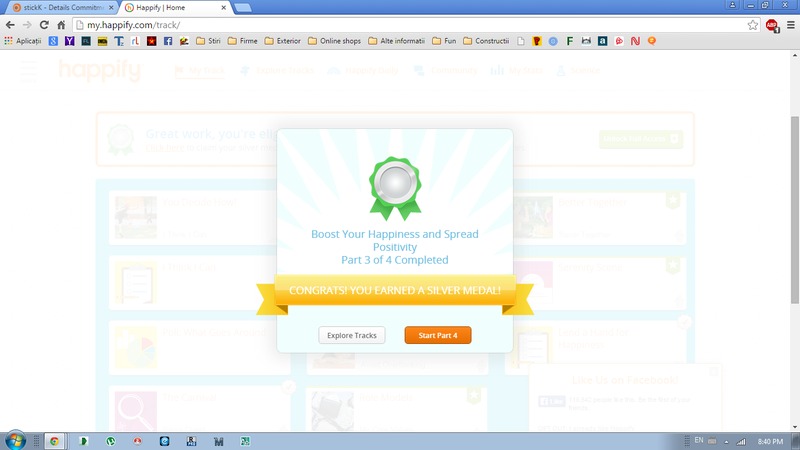Screen dimensions: 800x450
Task: Open a new browser tab
Action: (x=243, y=8)
